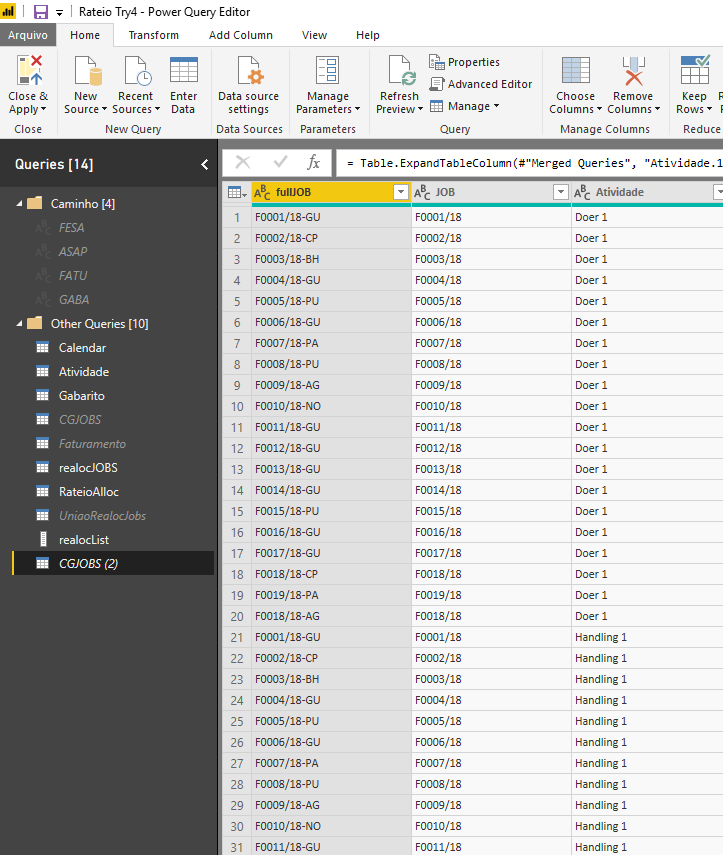
Task: Select the CGJOBS (2) query
Action: click(114, 563)
